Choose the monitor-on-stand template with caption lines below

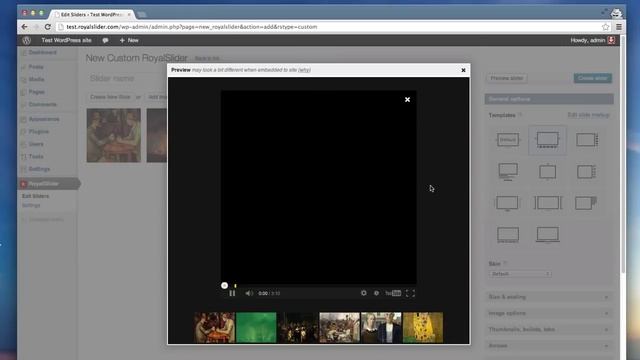click(x=508, y=172)
